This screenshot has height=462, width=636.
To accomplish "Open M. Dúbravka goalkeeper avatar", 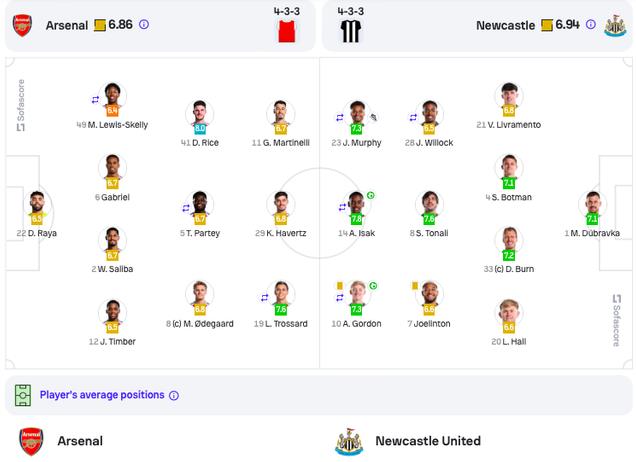I will (593, 203).
